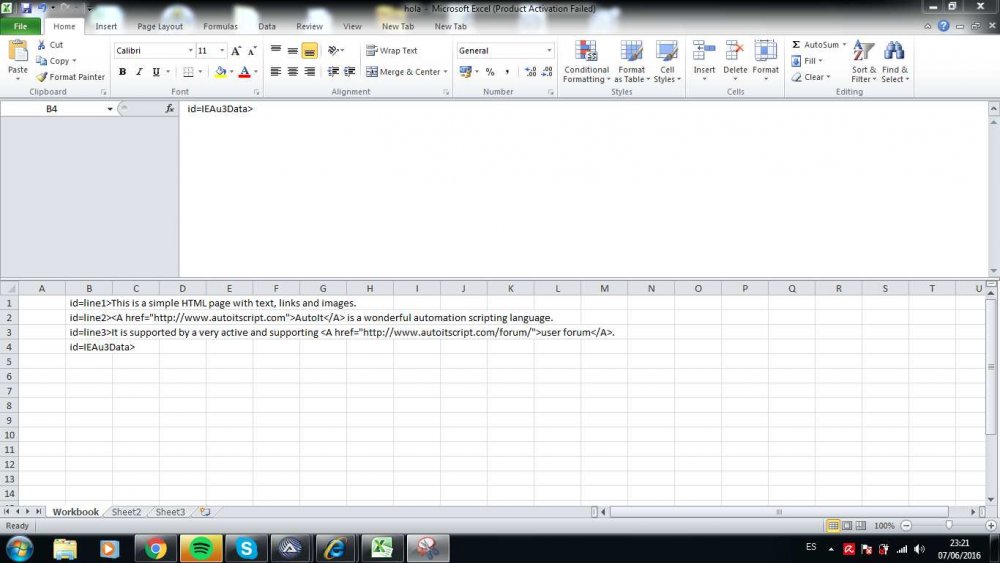Switch to the Page Layout tab

pyautogui.click(x=159, y=26)
